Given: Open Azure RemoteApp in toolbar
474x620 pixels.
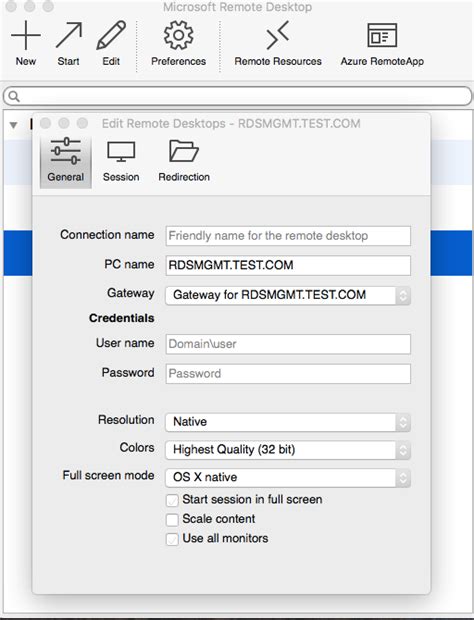Looking at the screenshot, I should (x=382, y=43).
